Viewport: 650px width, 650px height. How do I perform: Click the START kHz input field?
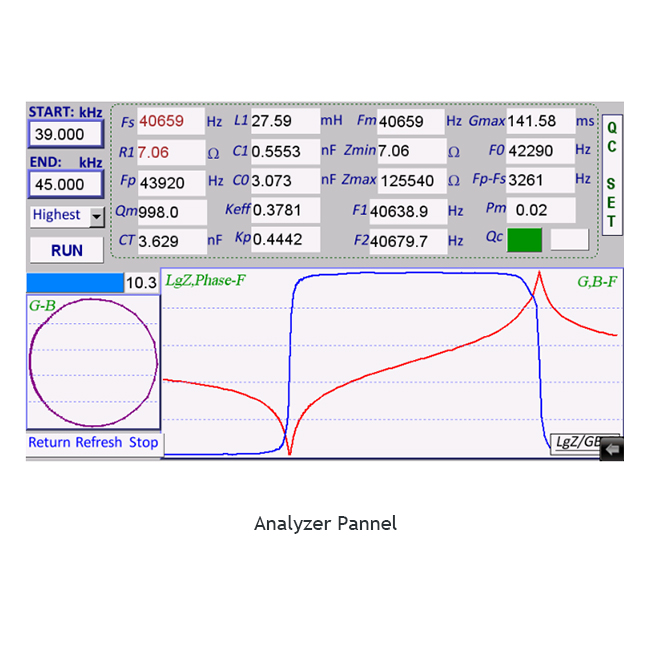pos(65,134)
